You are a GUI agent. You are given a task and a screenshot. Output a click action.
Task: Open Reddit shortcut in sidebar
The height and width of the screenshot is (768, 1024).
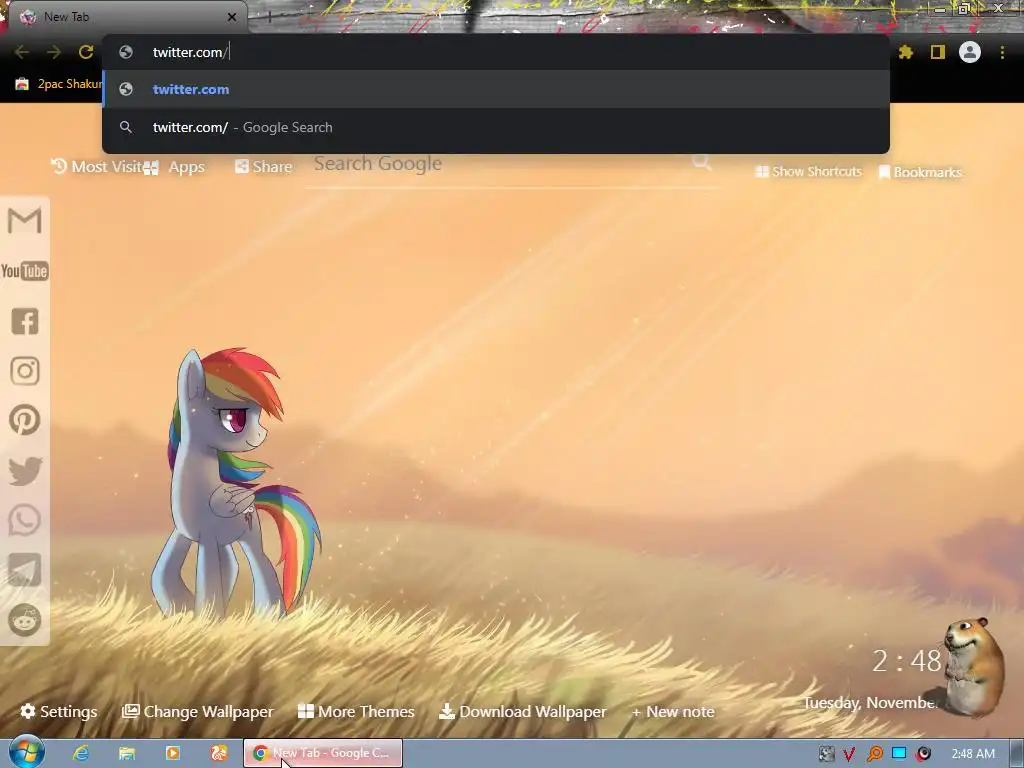coord(25,620)
